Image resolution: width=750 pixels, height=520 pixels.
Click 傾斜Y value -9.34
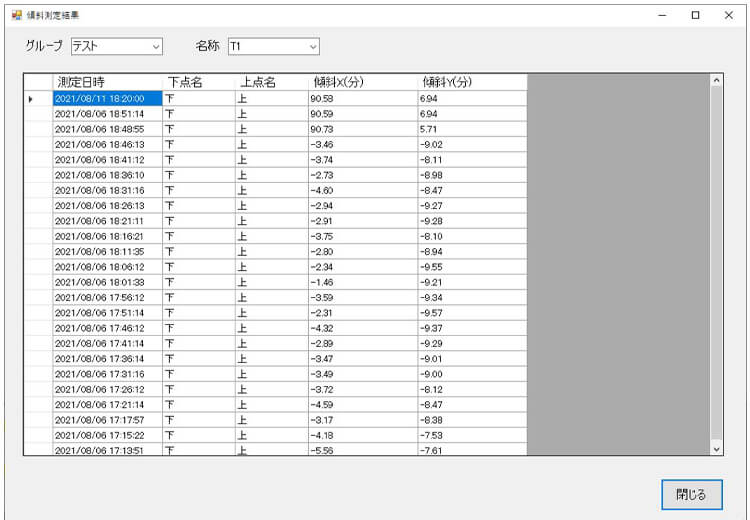point(472,298)
